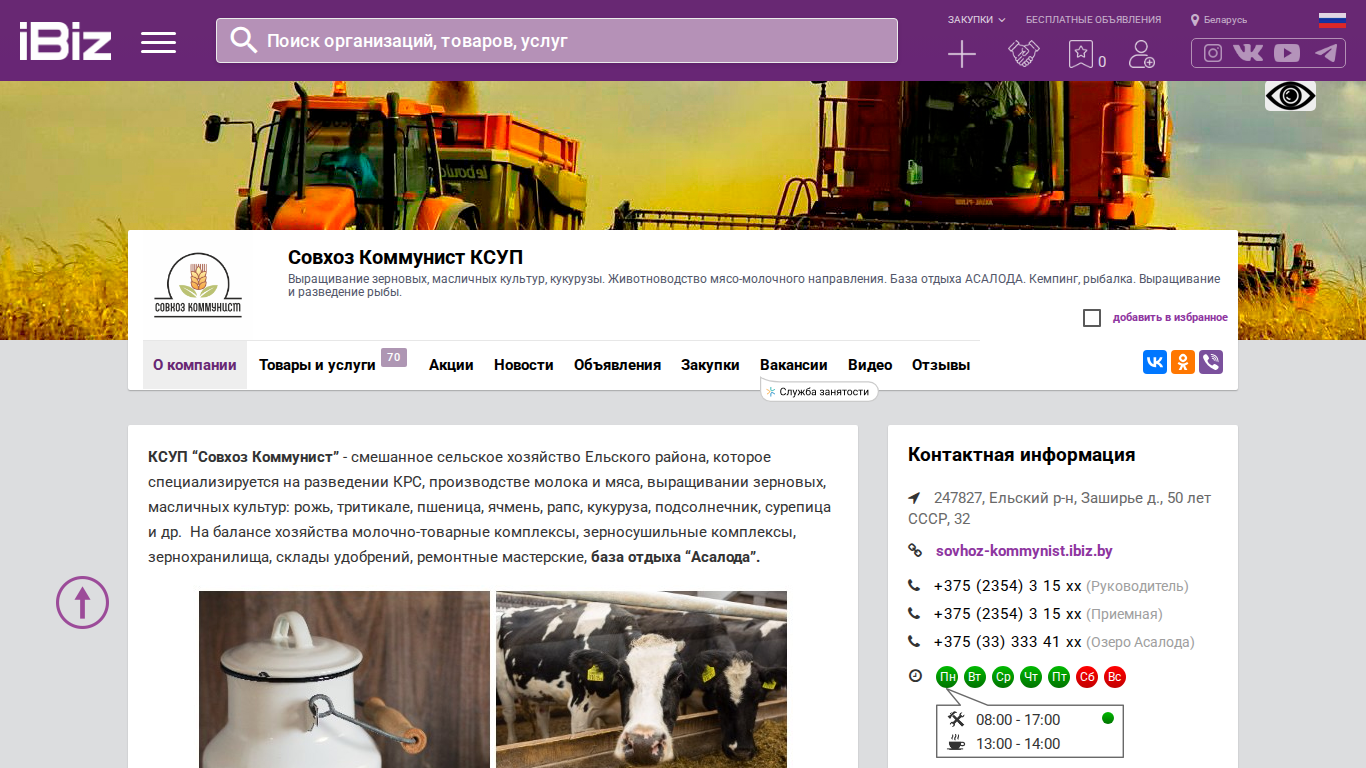Open the milk can photo
This screenshot has height=768, width=1366.
344,679
